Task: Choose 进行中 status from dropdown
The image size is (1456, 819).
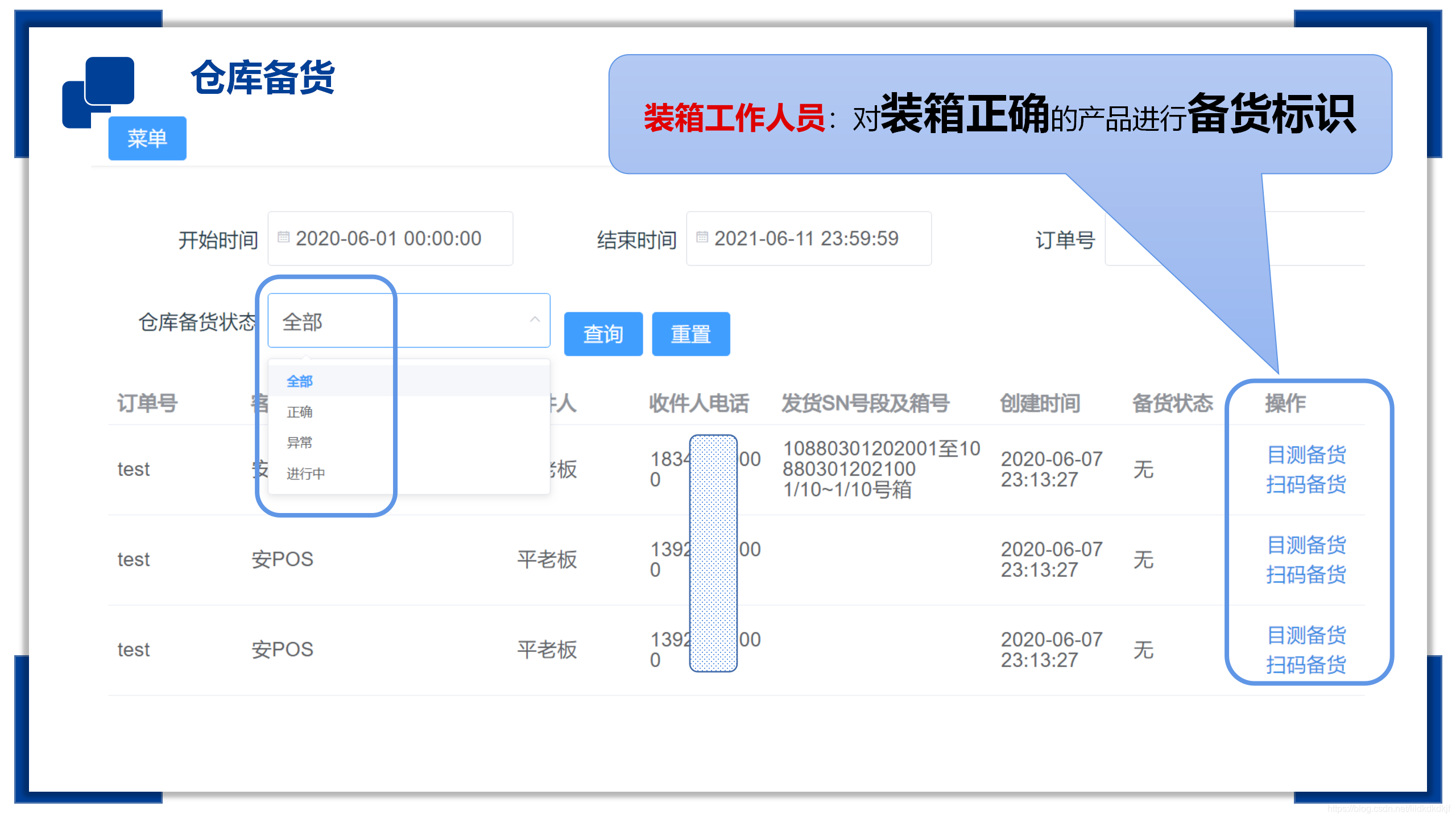Action: (x=305, y=473)
